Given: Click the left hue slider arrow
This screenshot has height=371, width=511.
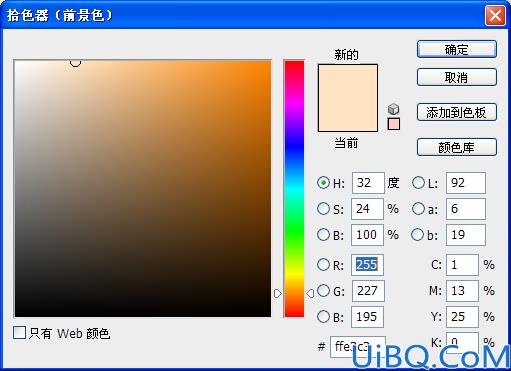Looking at the screenshot, I should (x=278, y=293).
